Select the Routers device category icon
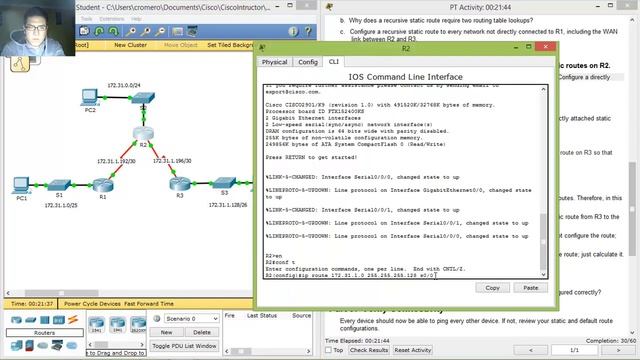This screenshot has width=640, height=360. pos(16,320)
